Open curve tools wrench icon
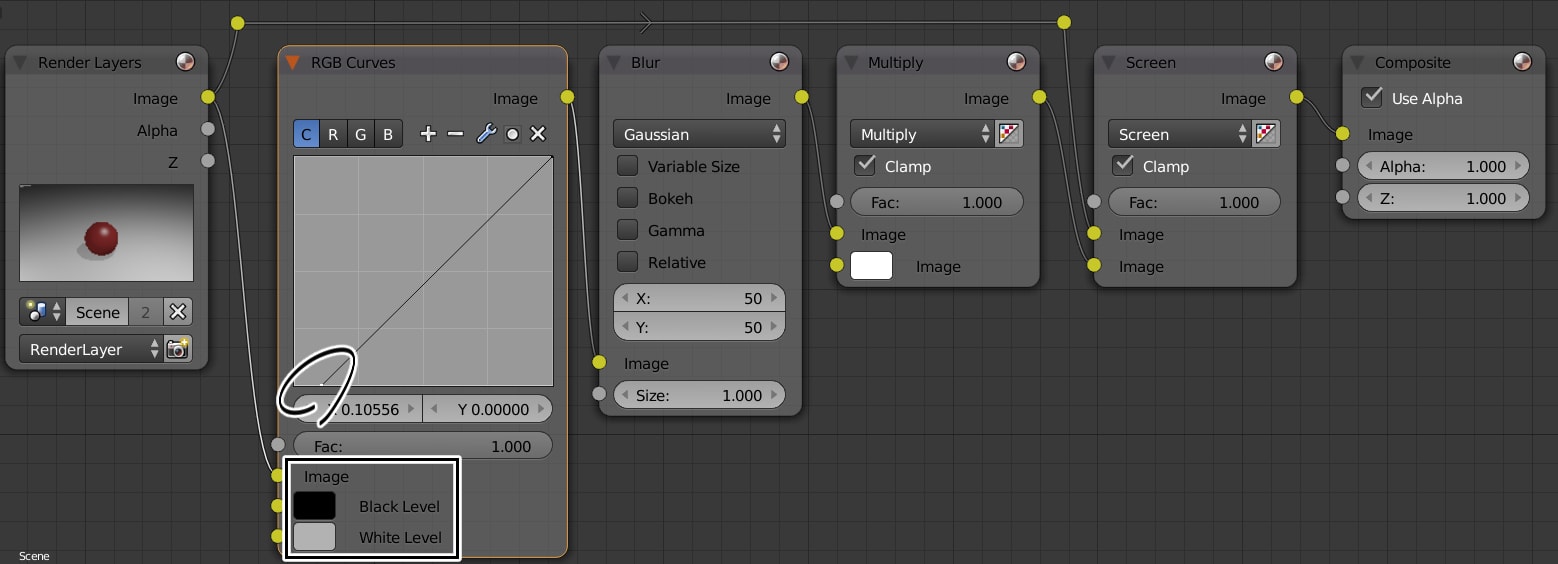 [x=486, y=134]
